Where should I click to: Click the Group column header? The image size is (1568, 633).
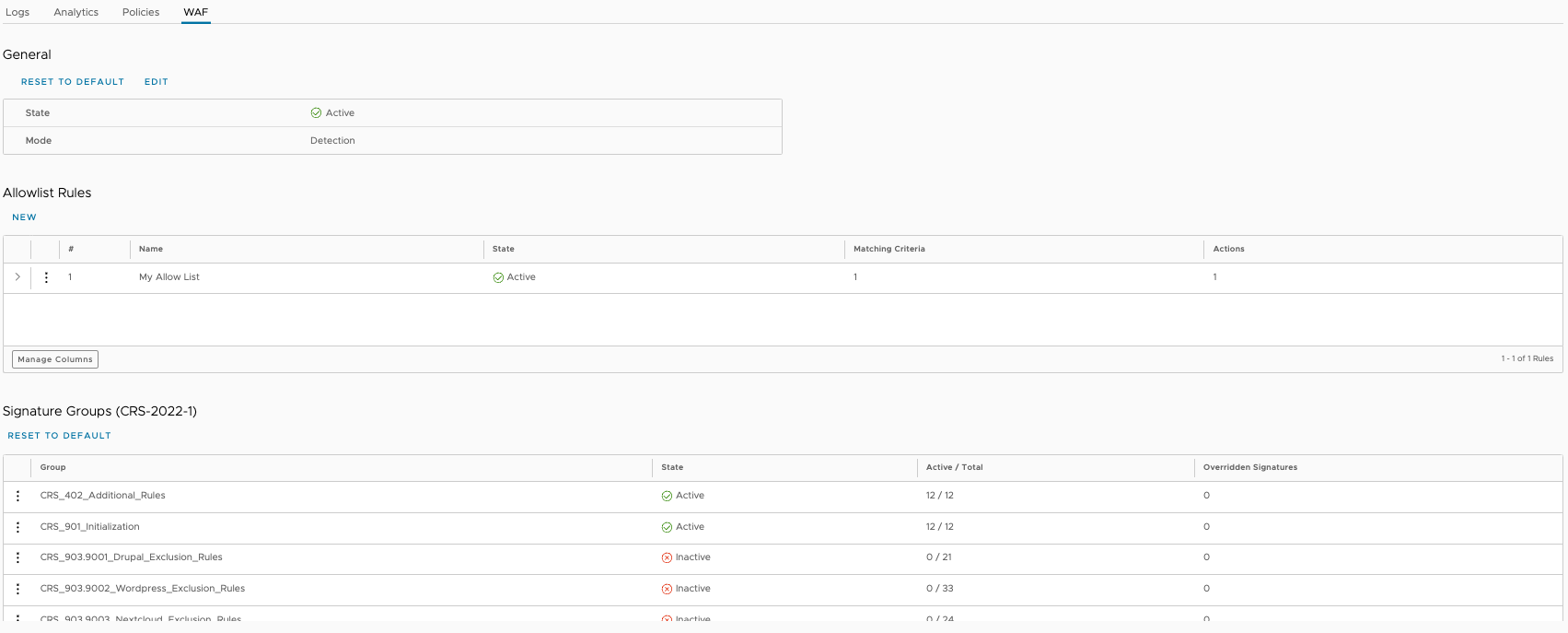52,467
